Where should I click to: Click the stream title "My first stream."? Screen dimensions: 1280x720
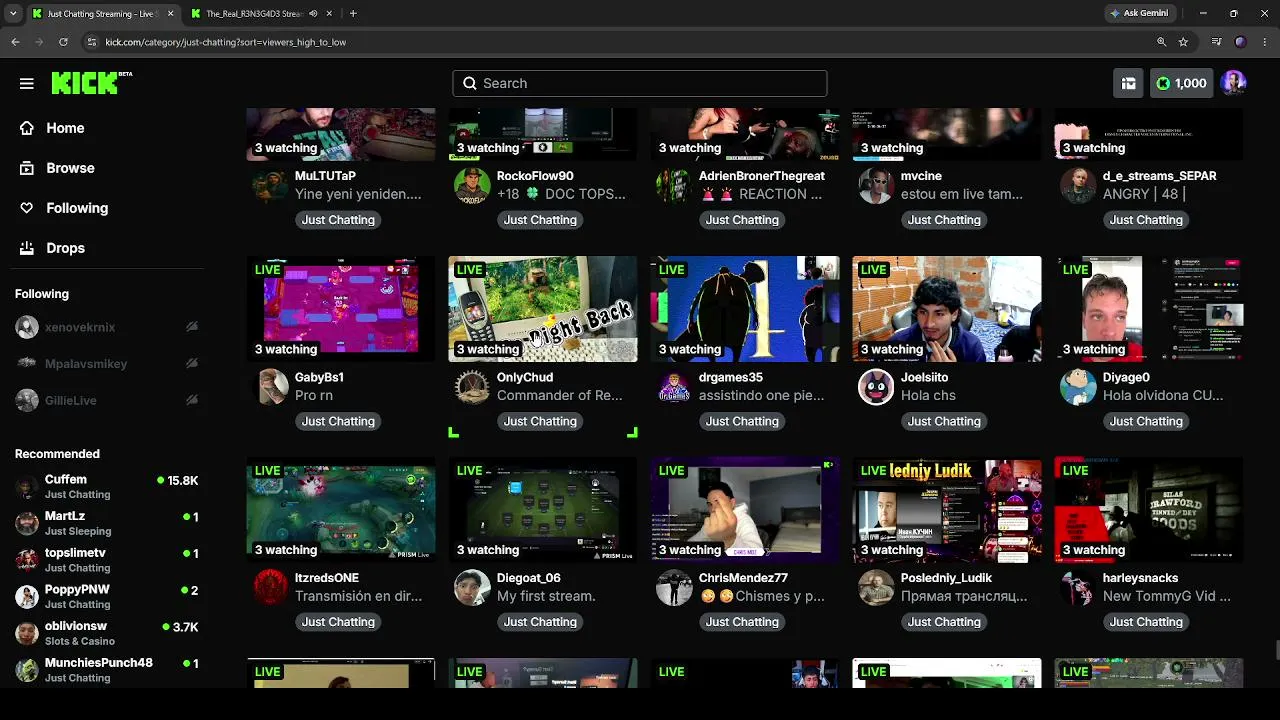coord(546,596)
